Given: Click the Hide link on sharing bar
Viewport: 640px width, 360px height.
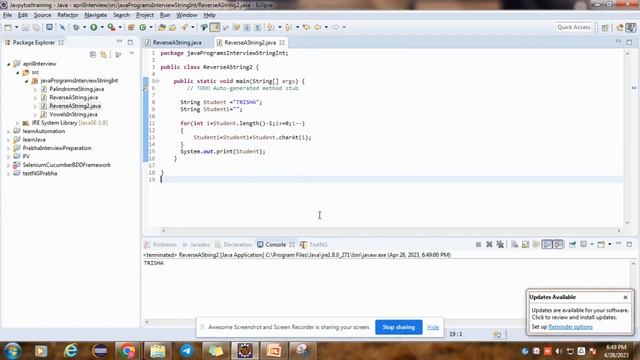Looking at the screenshot, I should 433,327.
